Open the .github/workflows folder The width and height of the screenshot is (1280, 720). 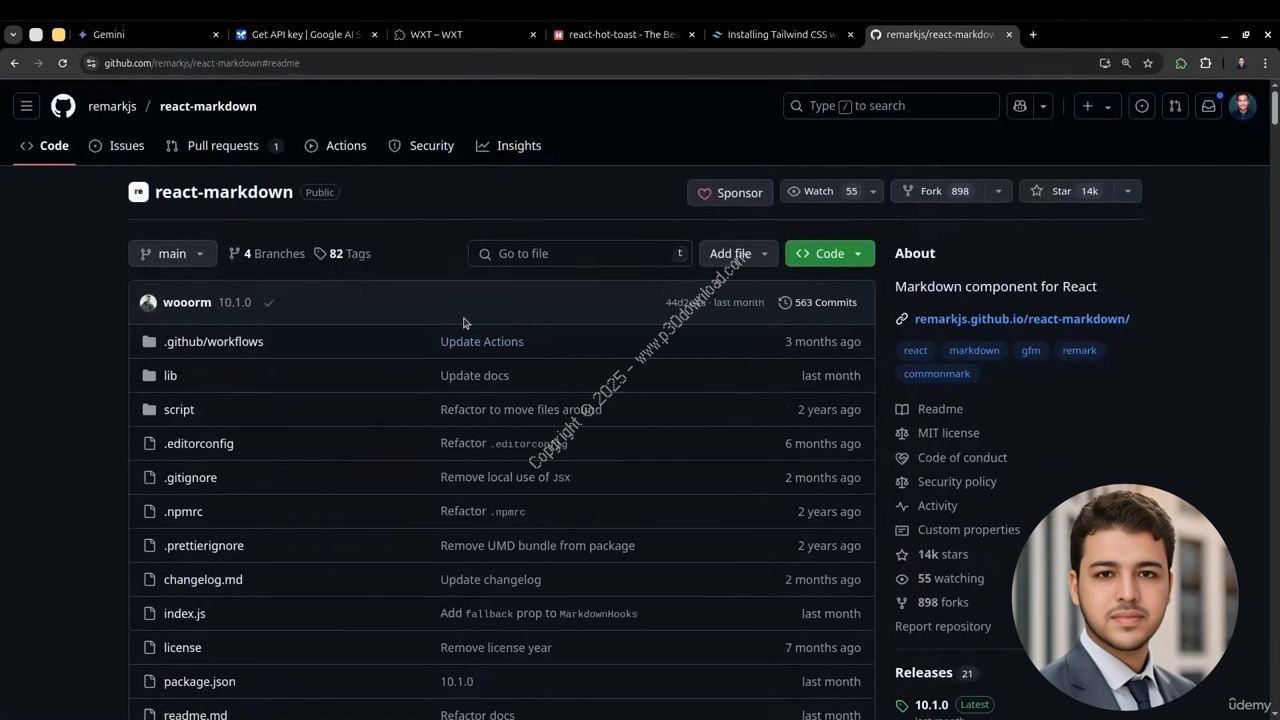pyautogui.click(x=214, y=342)
